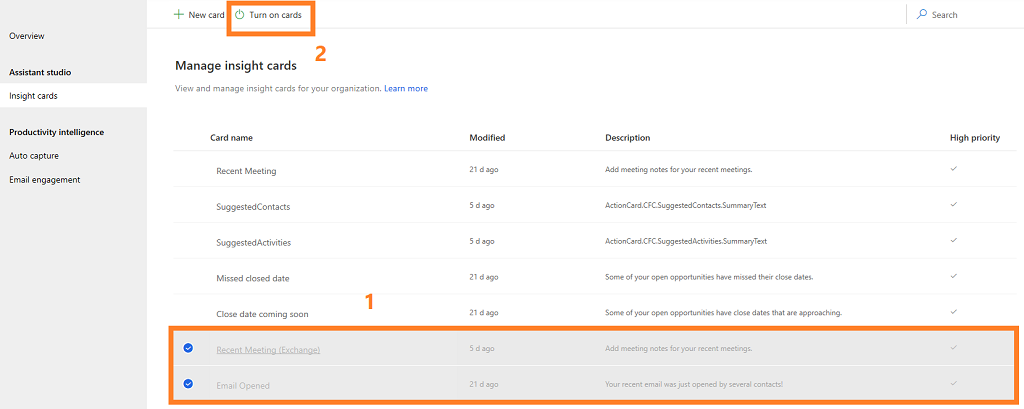The image size is (1024, 409).
Task: Follow the Learn more link
Action: [405, 89]
